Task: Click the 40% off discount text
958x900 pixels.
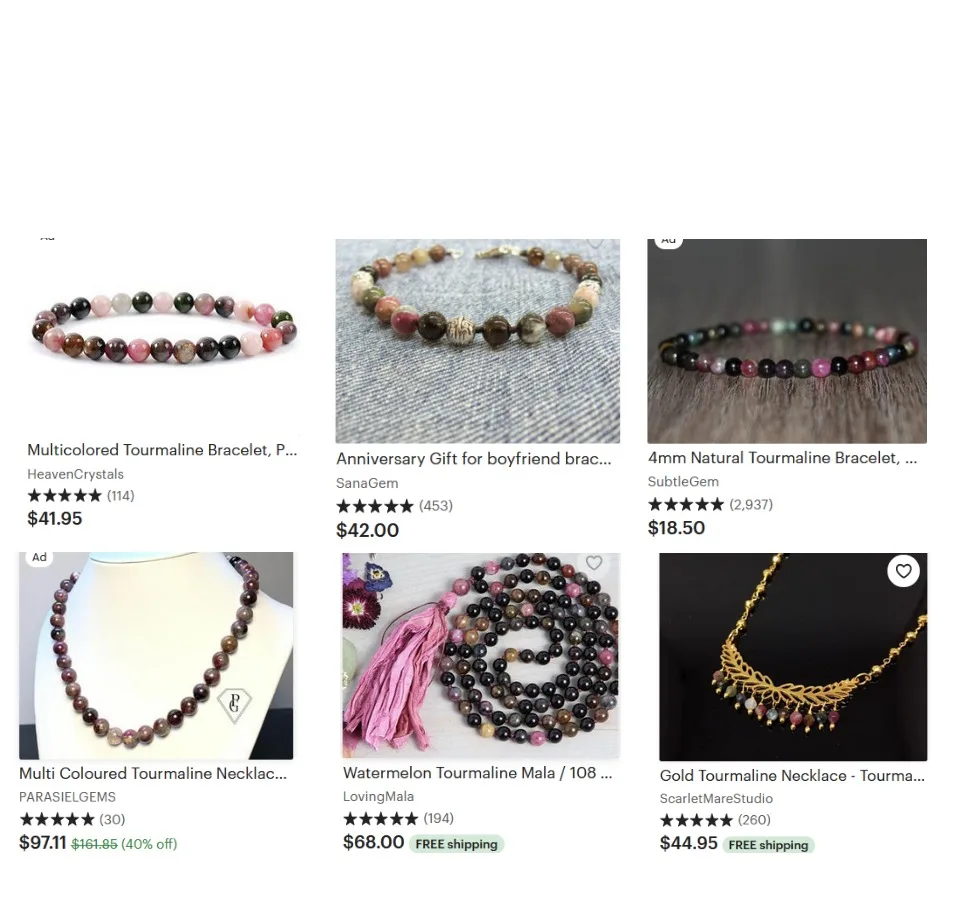Action: 149,844
